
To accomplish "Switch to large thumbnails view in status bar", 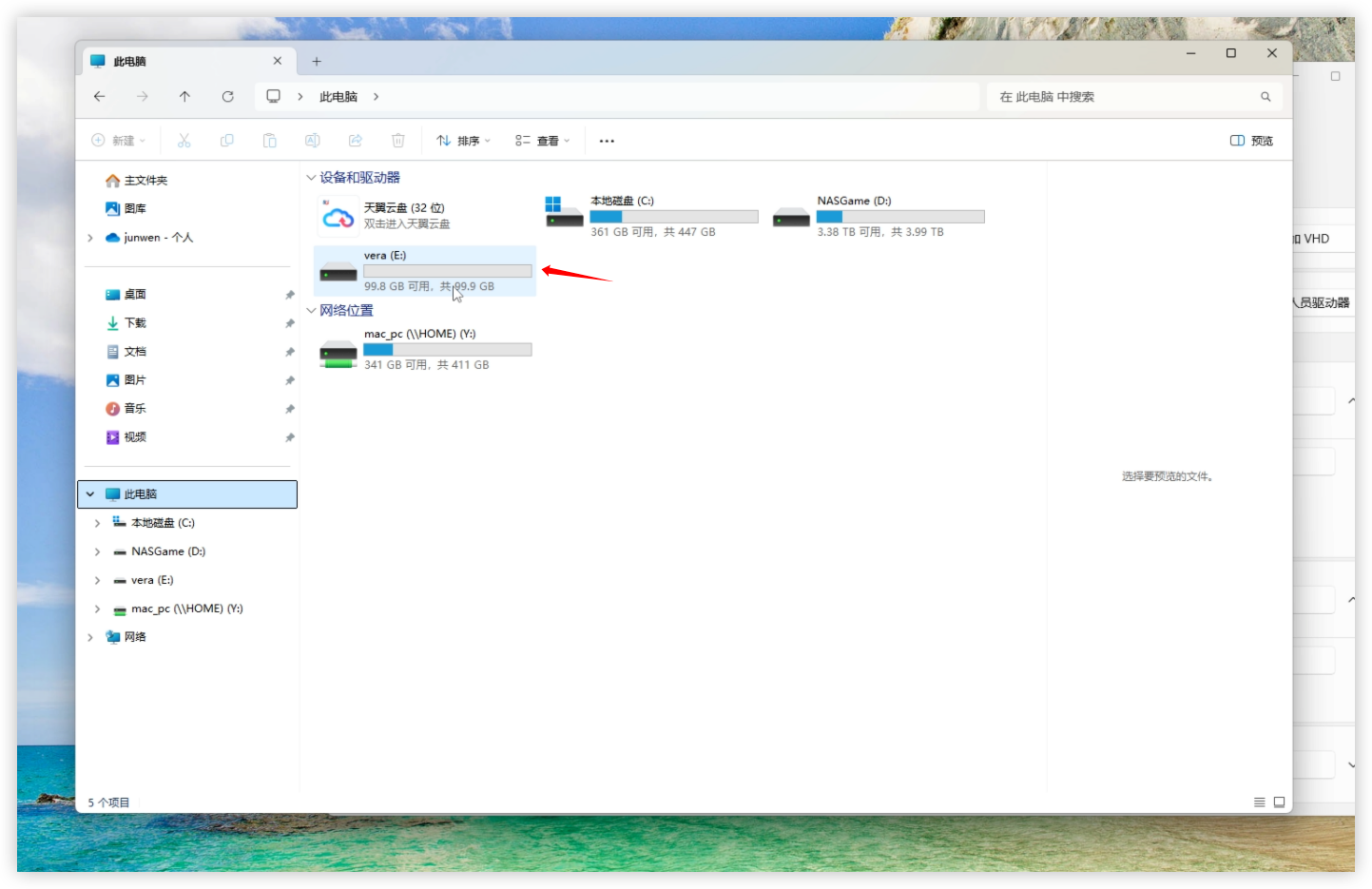I will tap(1279, 802).
